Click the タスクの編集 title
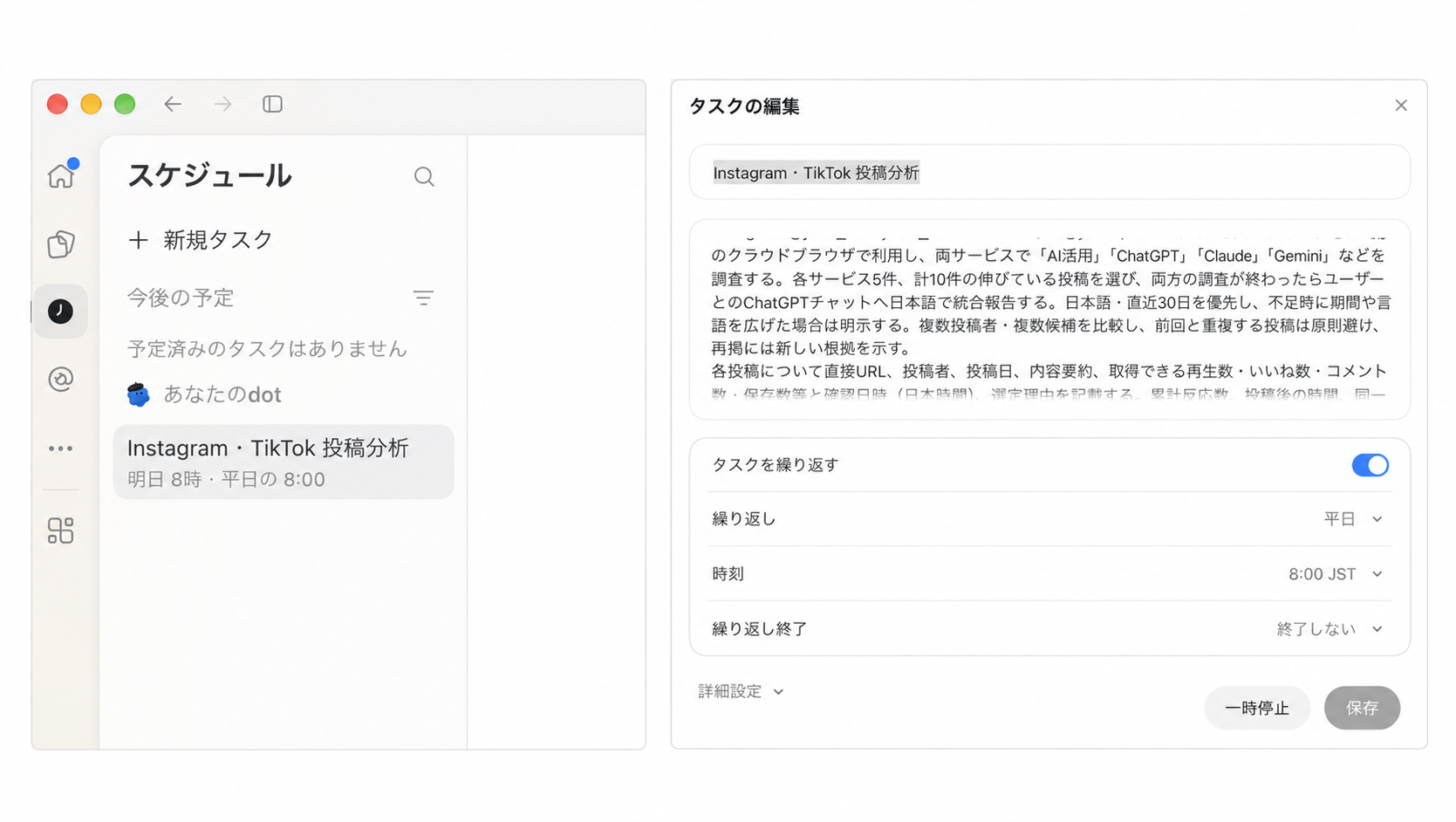1456x822 pixels. 744,106
